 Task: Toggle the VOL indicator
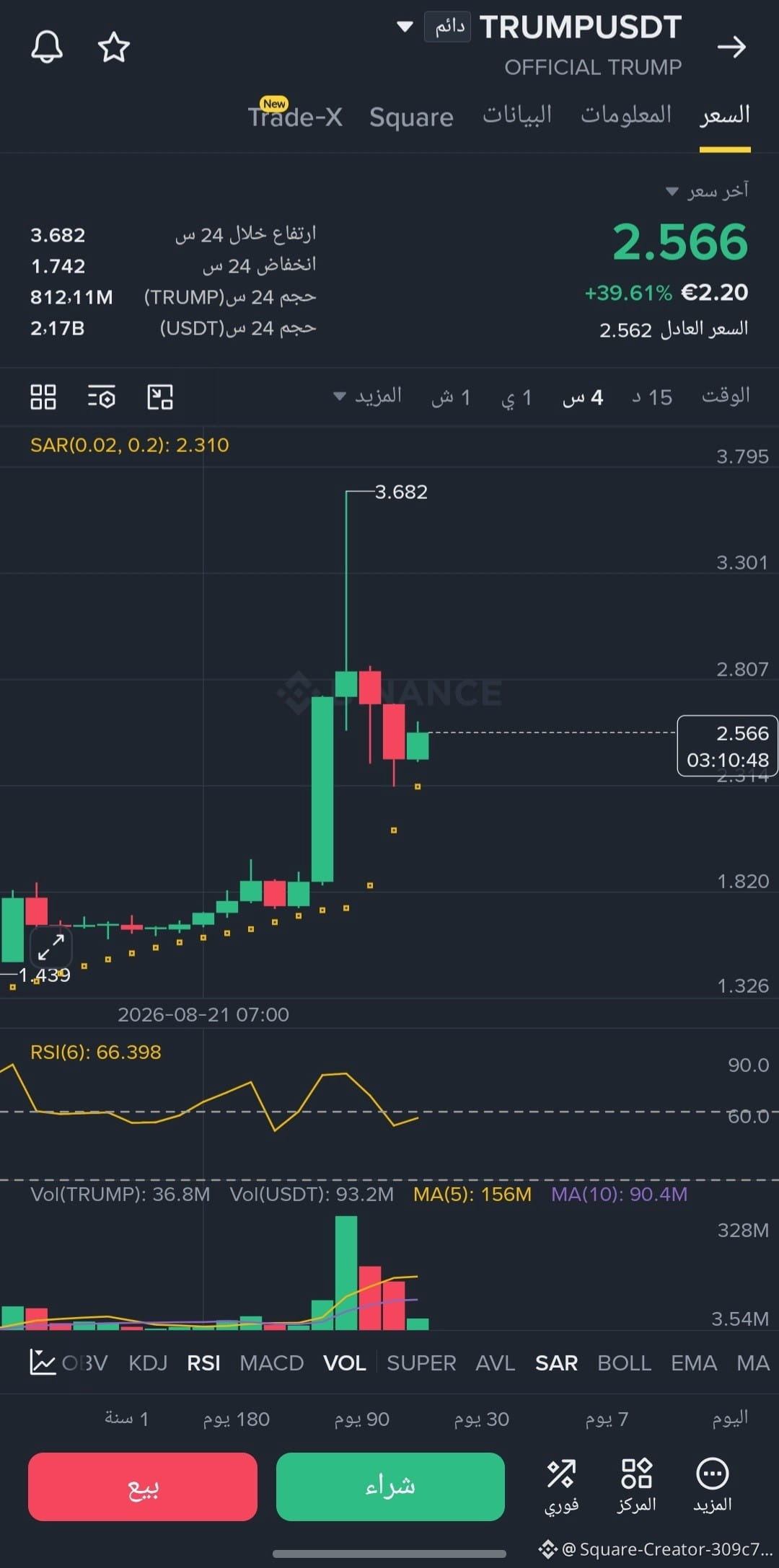pos(344,1363)
